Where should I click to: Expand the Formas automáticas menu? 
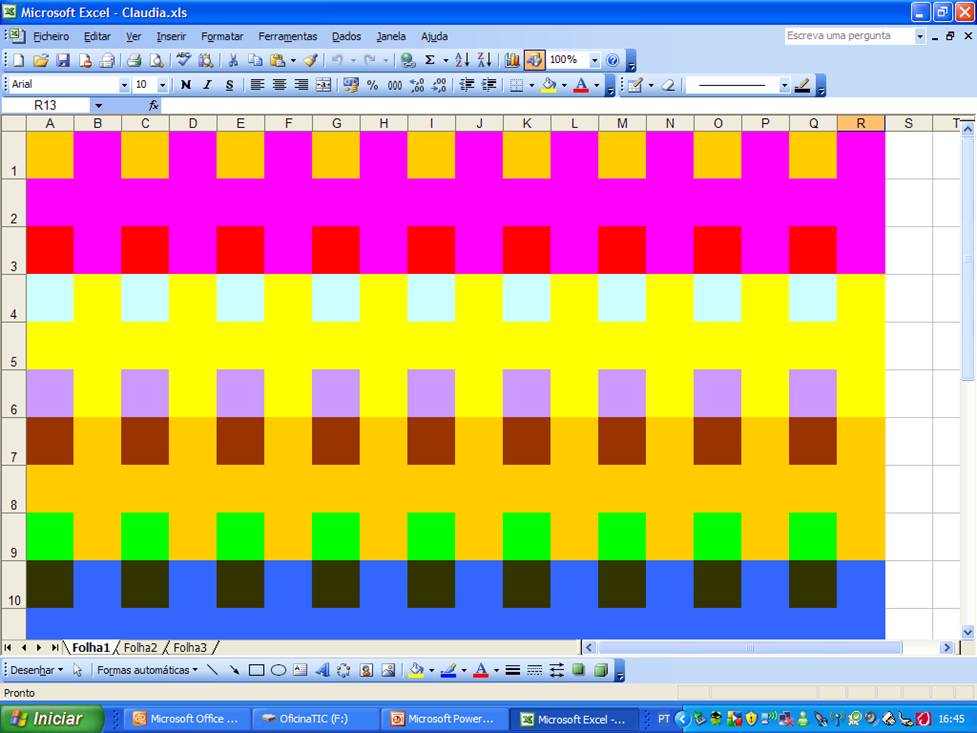147,670
